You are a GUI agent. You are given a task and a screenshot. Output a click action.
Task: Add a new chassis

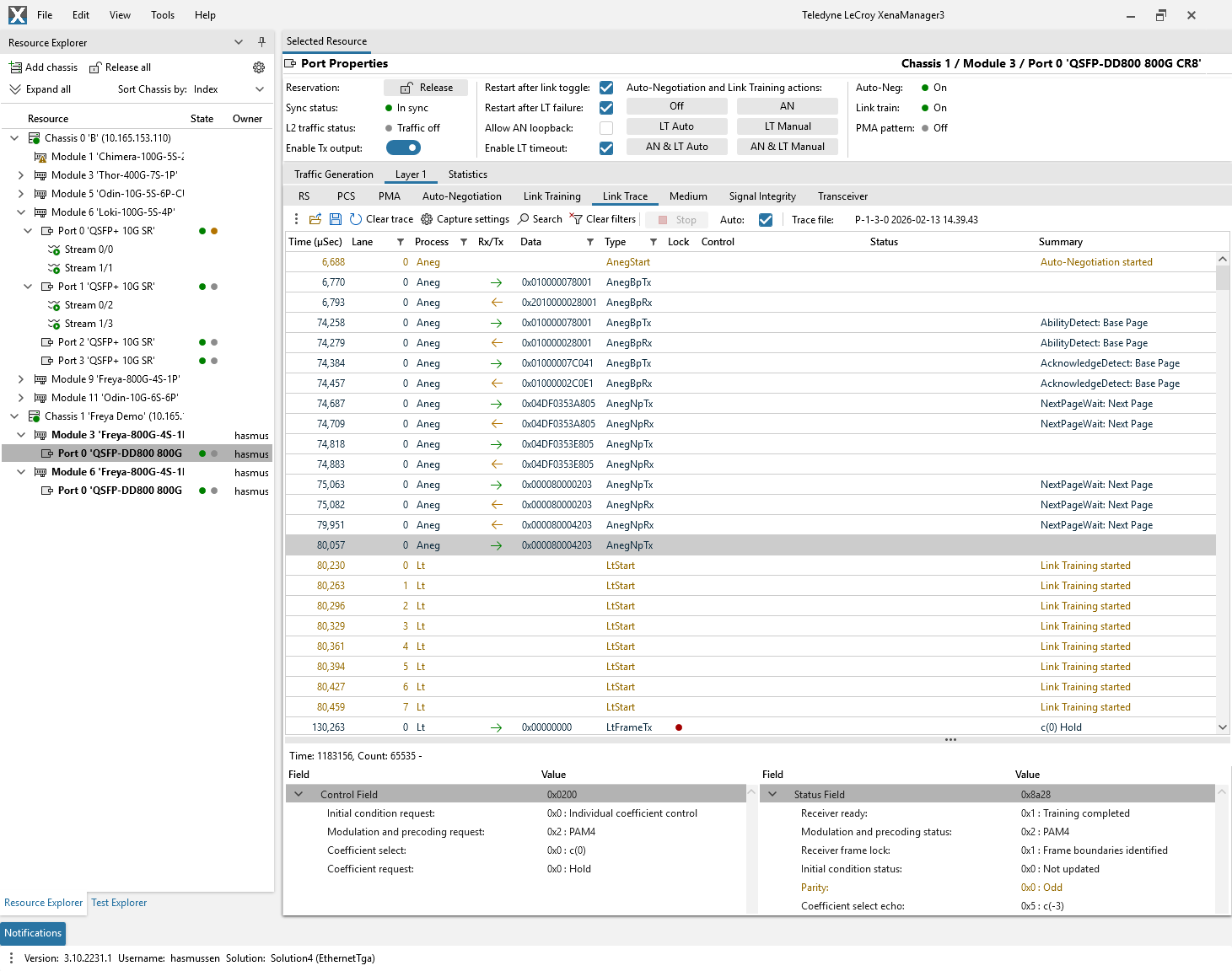[x=43, y=67]
